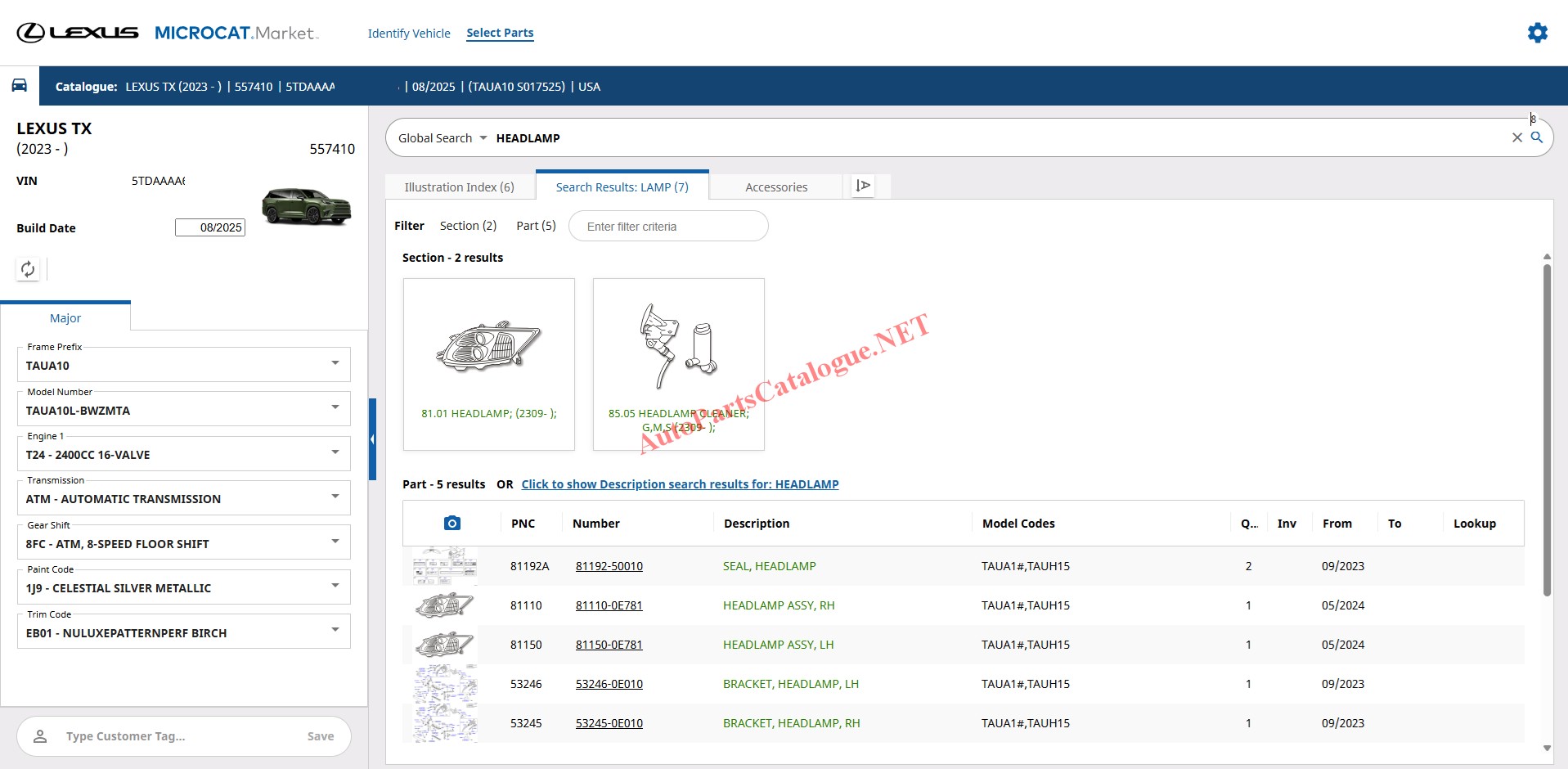Open the 81.01 HEADLAMP section thumbnail
The width and height of the screenshot is (1568, 769).
(488, 364)
